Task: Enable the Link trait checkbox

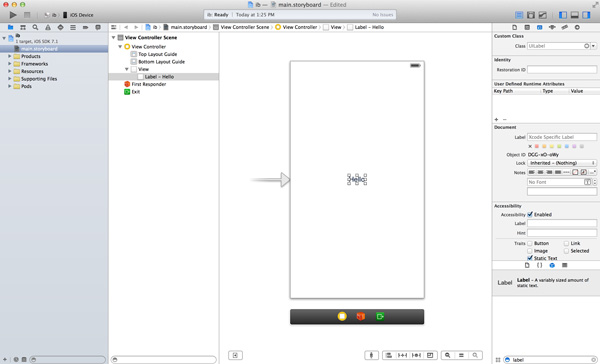Action: pyautogui.click(x=566, y=243)
